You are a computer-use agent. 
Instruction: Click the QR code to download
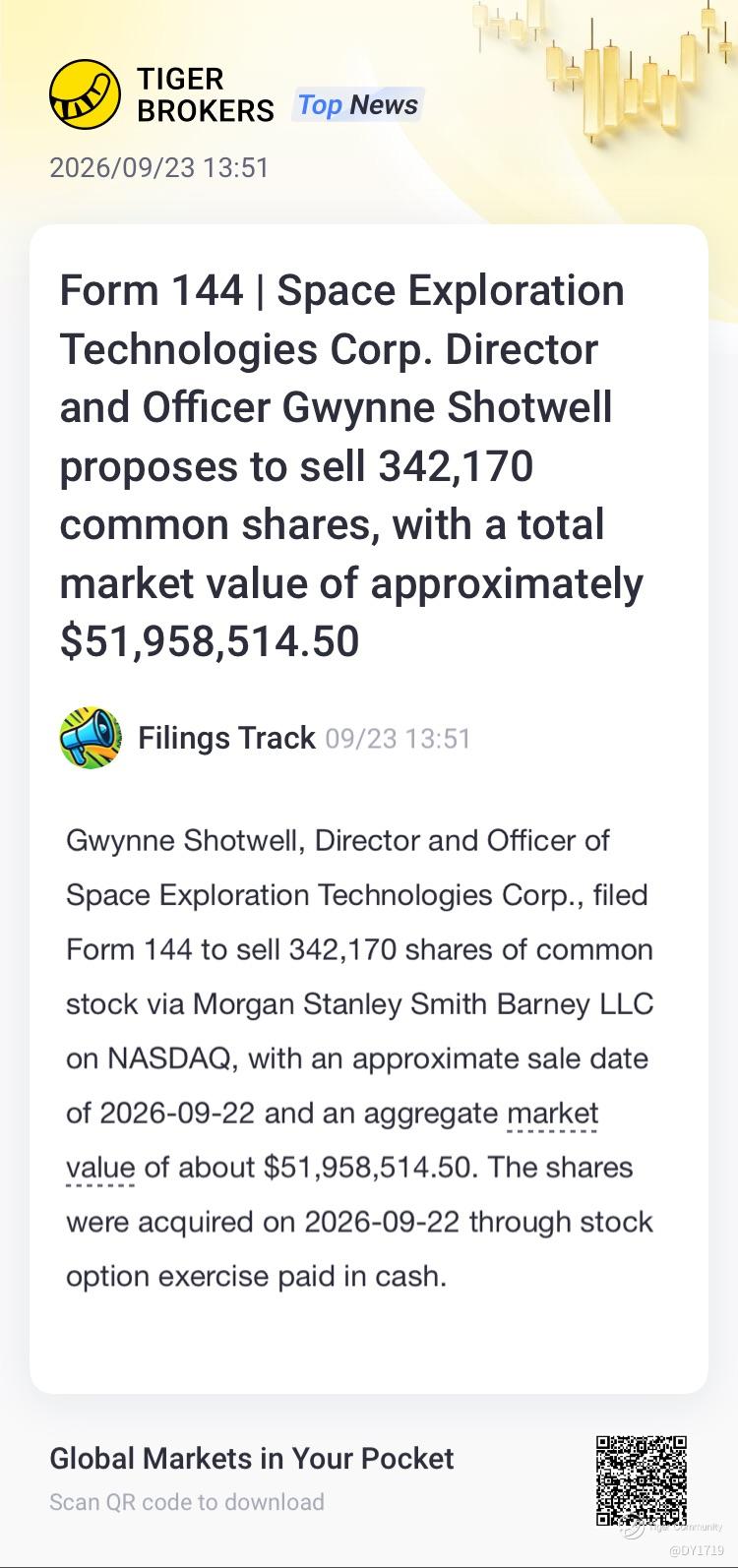[x=641, y=1480]
